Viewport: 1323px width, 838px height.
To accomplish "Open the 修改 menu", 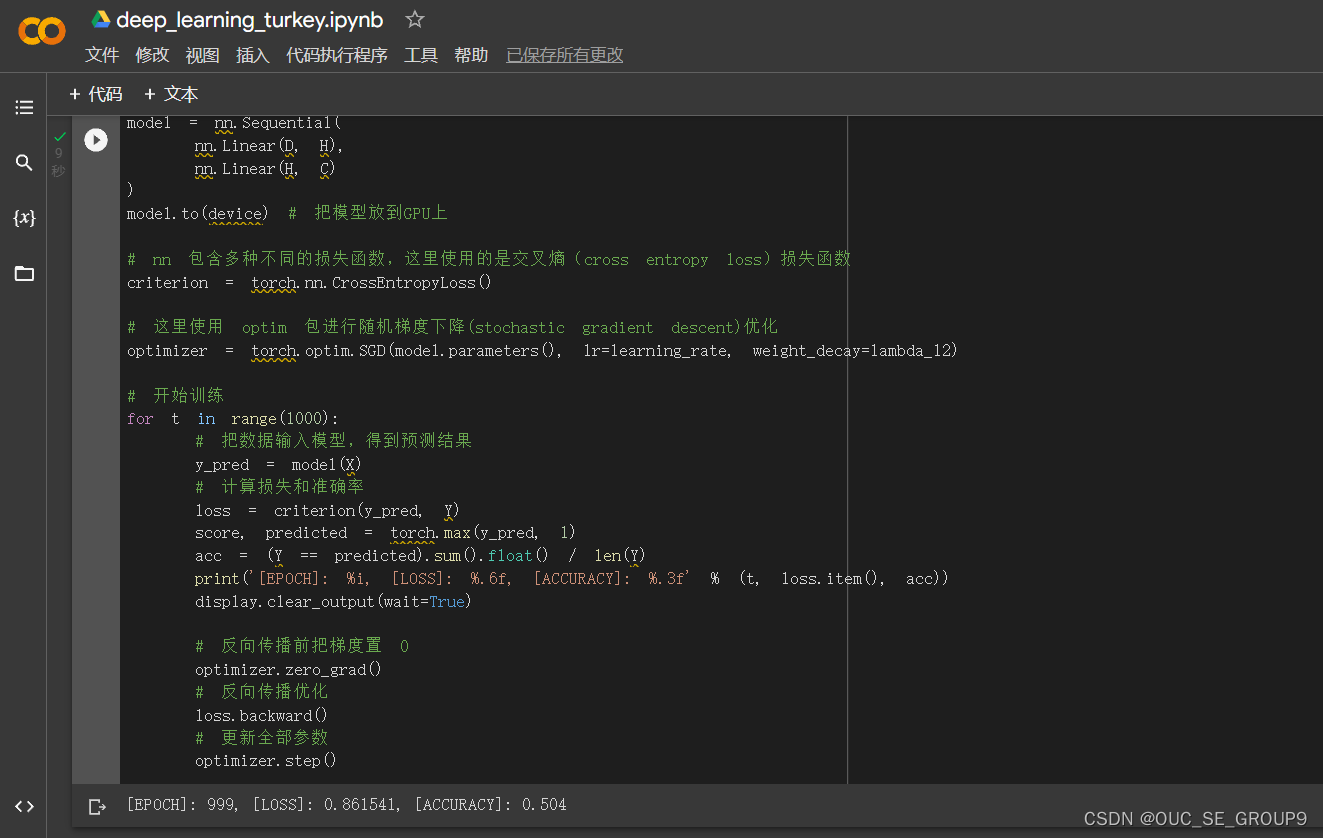I will click(152, 55).
